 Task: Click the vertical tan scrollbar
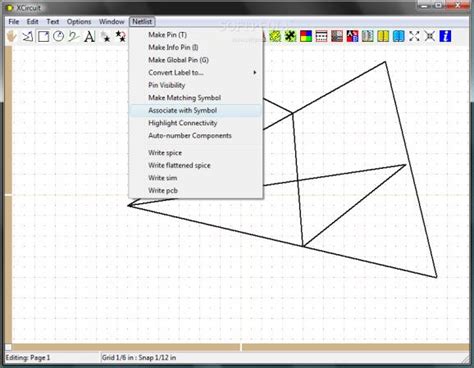click(8, 194)
